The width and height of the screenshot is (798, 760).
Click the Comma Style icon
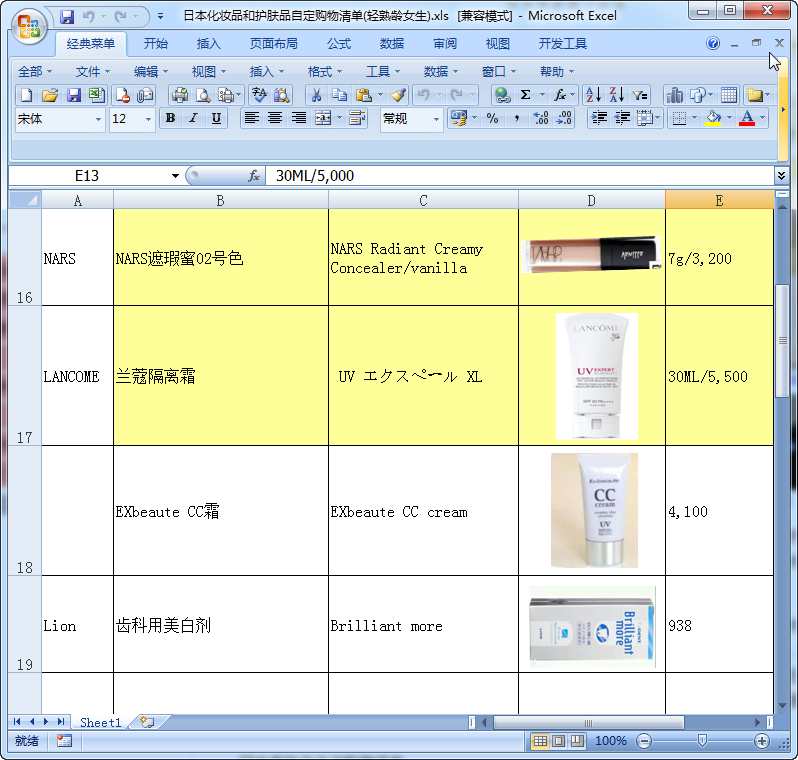[517, 119]
